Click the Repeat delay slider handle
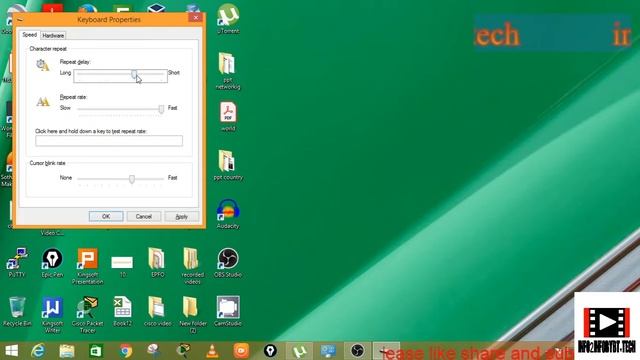640x360 pixels. (134, 74)
